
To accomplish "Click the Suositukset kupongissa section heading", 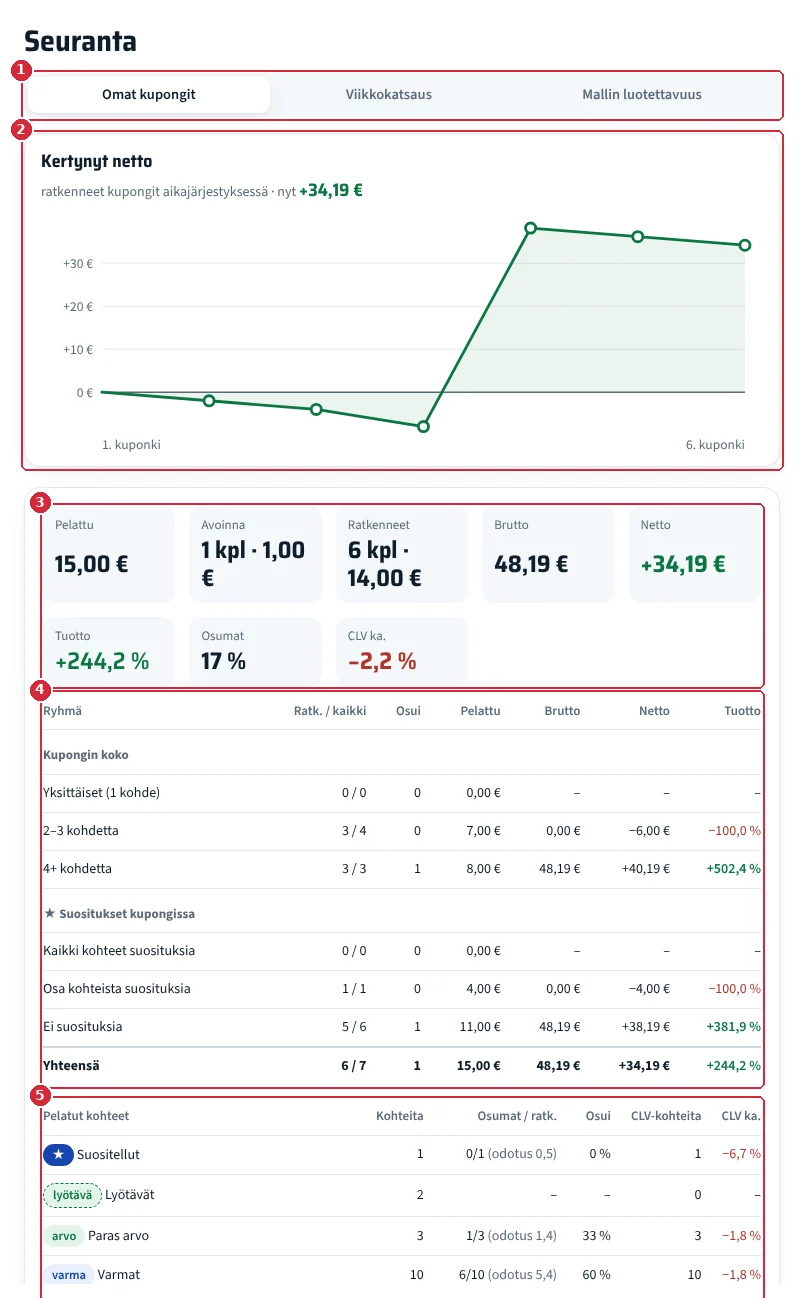I will (x=119, y=913).
